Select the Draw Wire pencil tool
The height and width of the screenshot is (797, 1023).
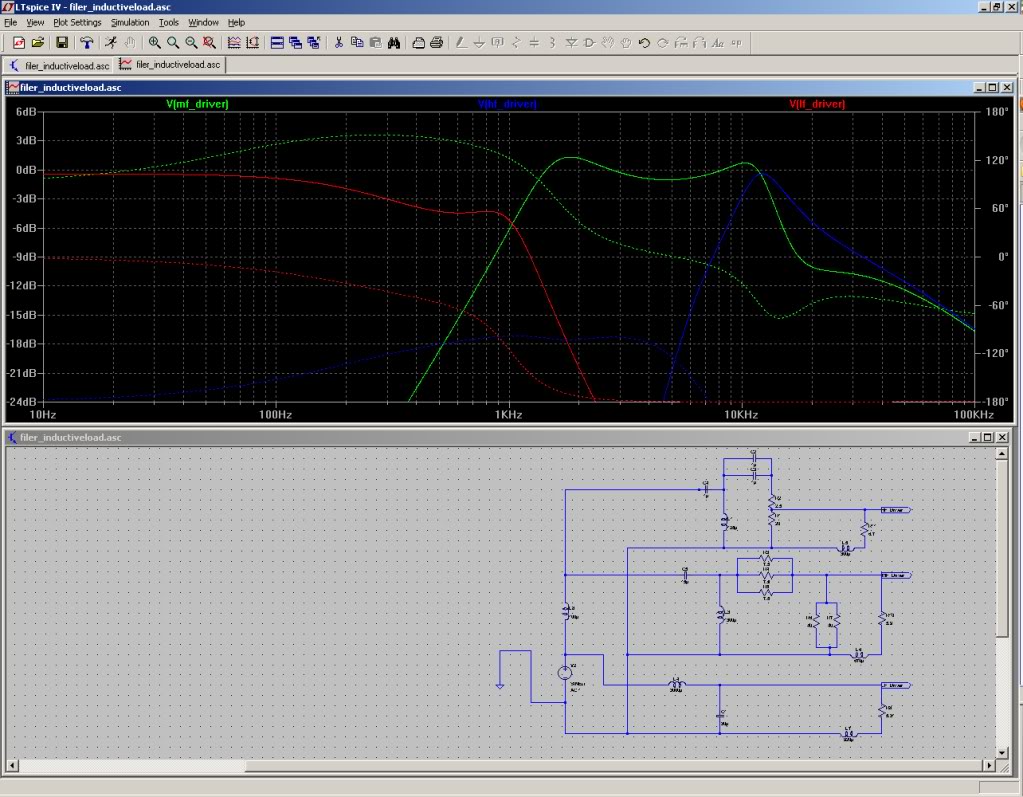[461, 43]
